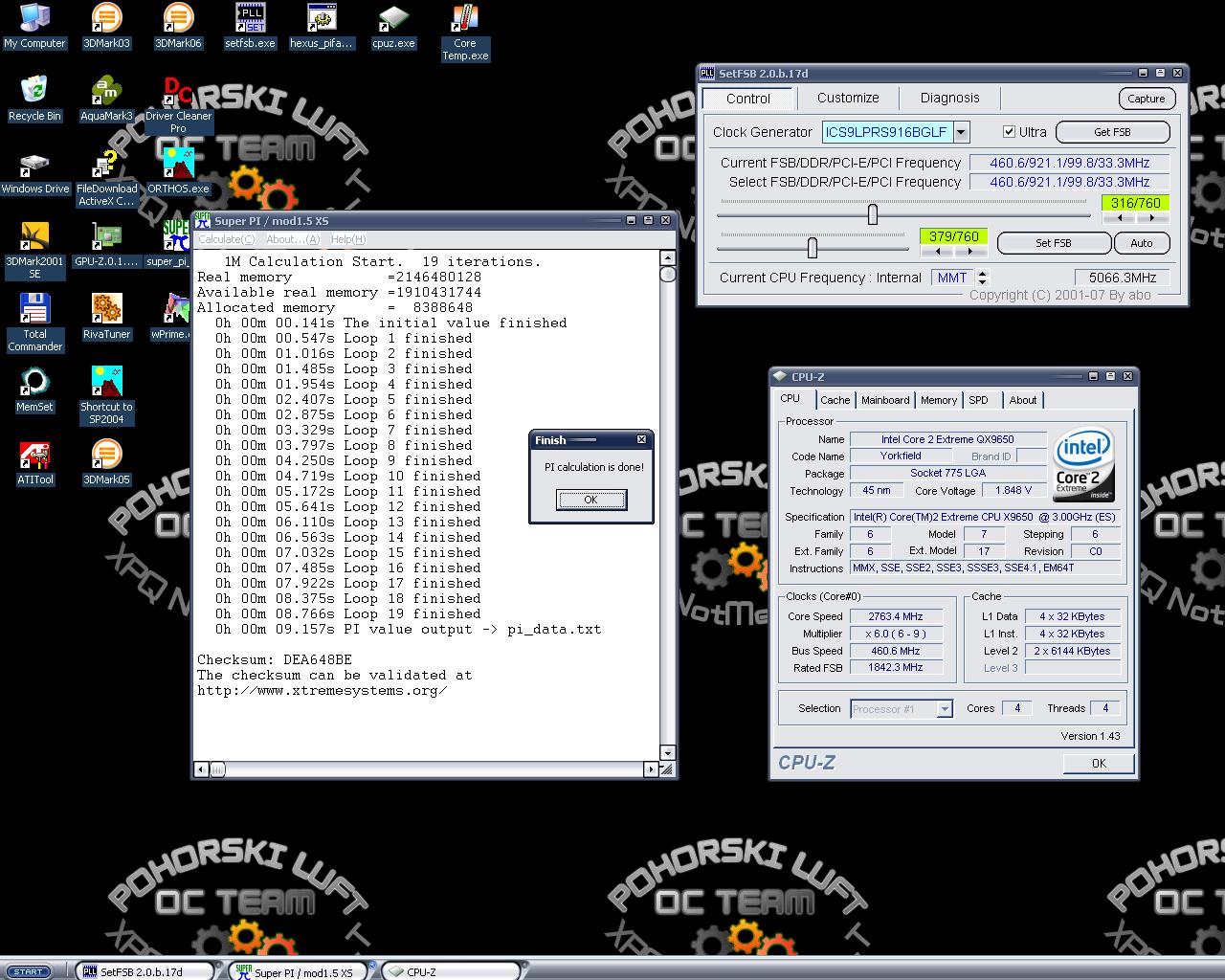Click the Core Voltage 1.848 V value
This screenshot has width=1225, height=980.
coord(1013,490)
